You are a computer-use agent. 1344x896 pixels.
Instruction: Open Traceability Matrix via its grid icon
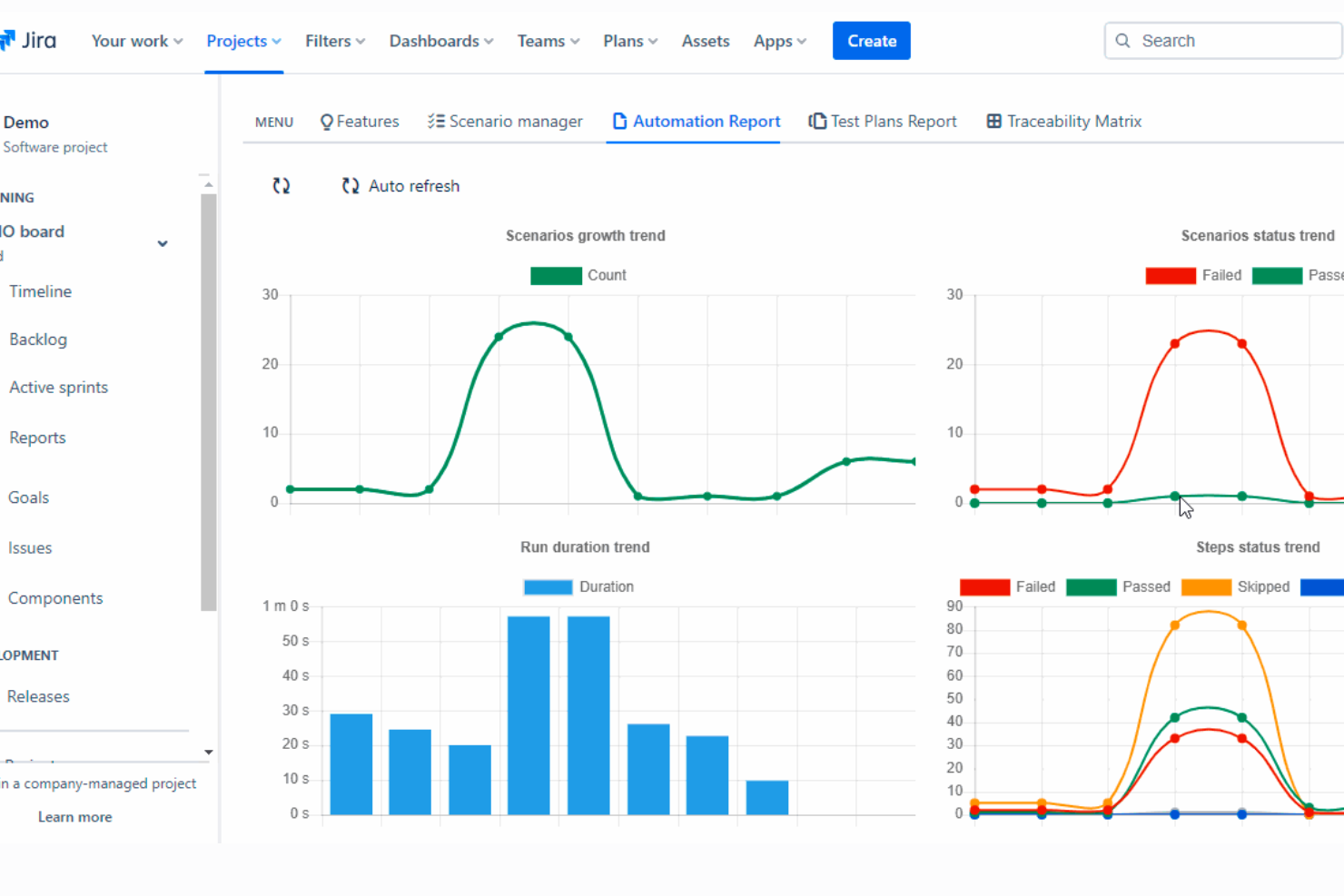(994, 120)
